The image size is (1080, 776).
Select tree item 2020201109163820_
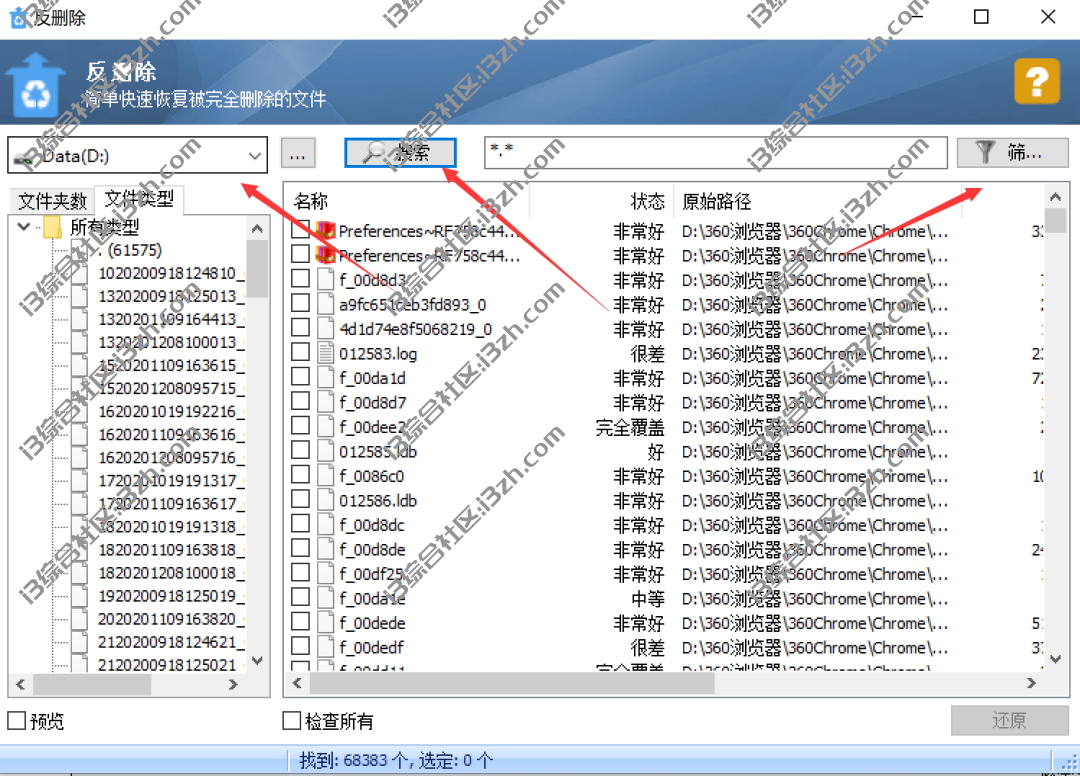coord(171,619)
